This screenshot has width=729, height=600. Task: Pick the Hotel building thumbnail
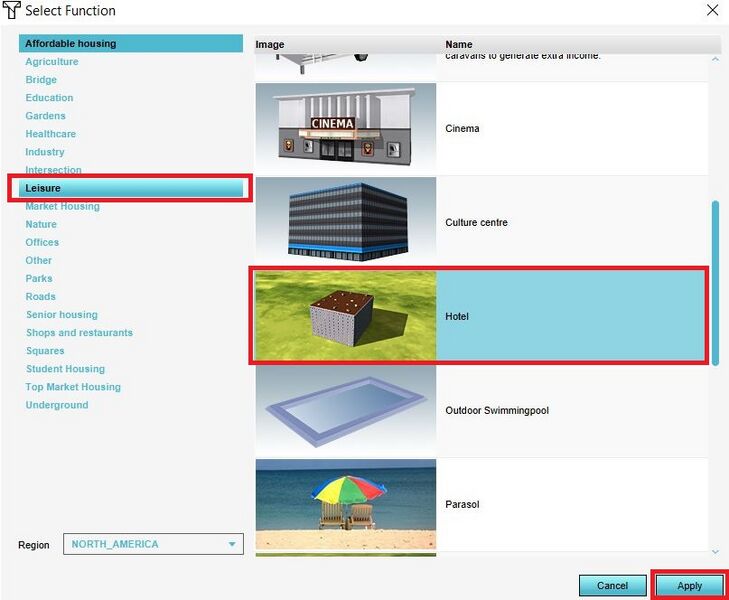tap(345, 316)
